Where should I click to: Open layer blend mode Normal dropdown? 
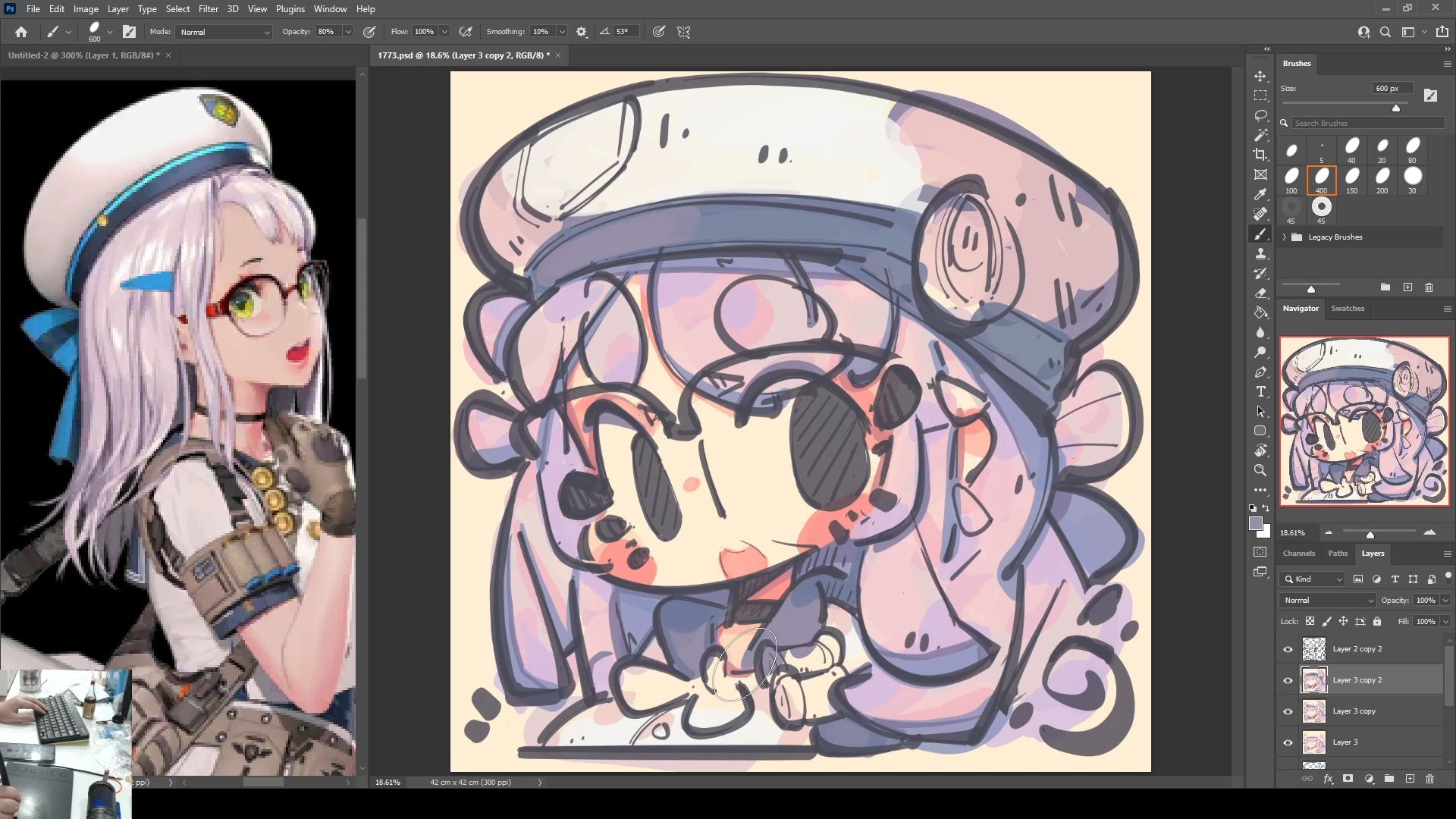click(x=1327, y=600)
